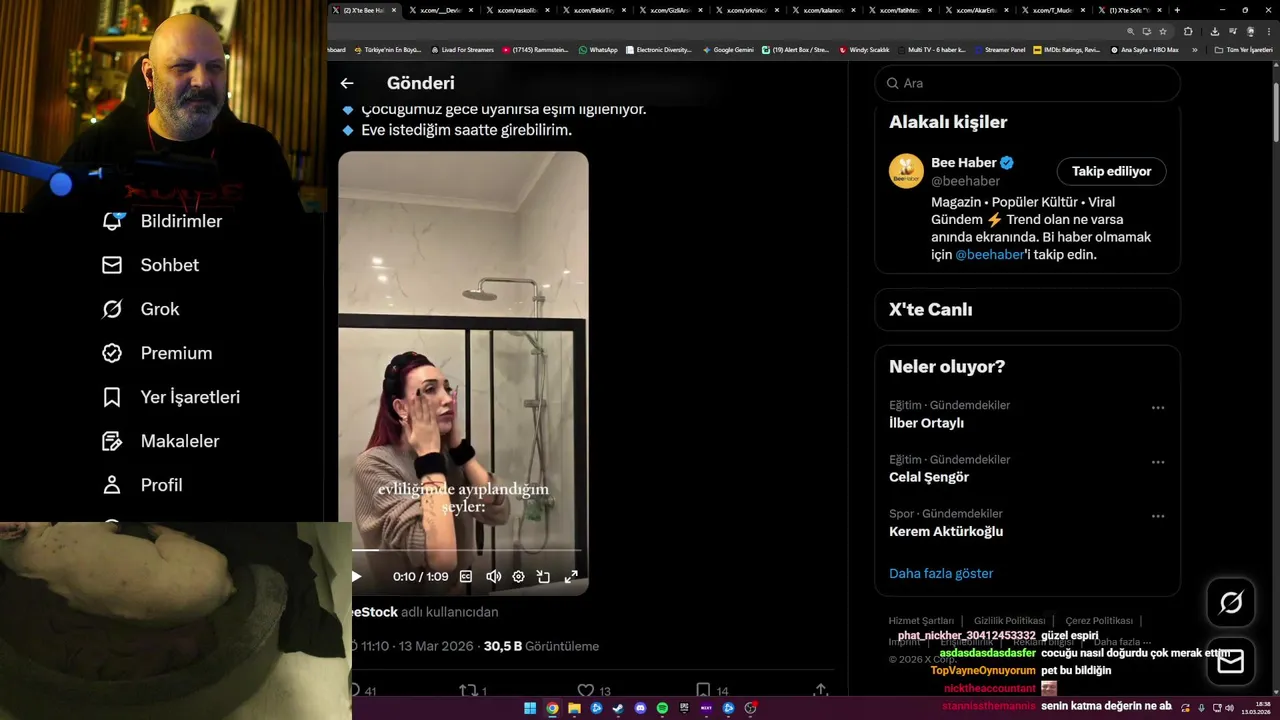Open İlber Ortaylı trend options menu
1280x720 pixels.
point(1158,408)
